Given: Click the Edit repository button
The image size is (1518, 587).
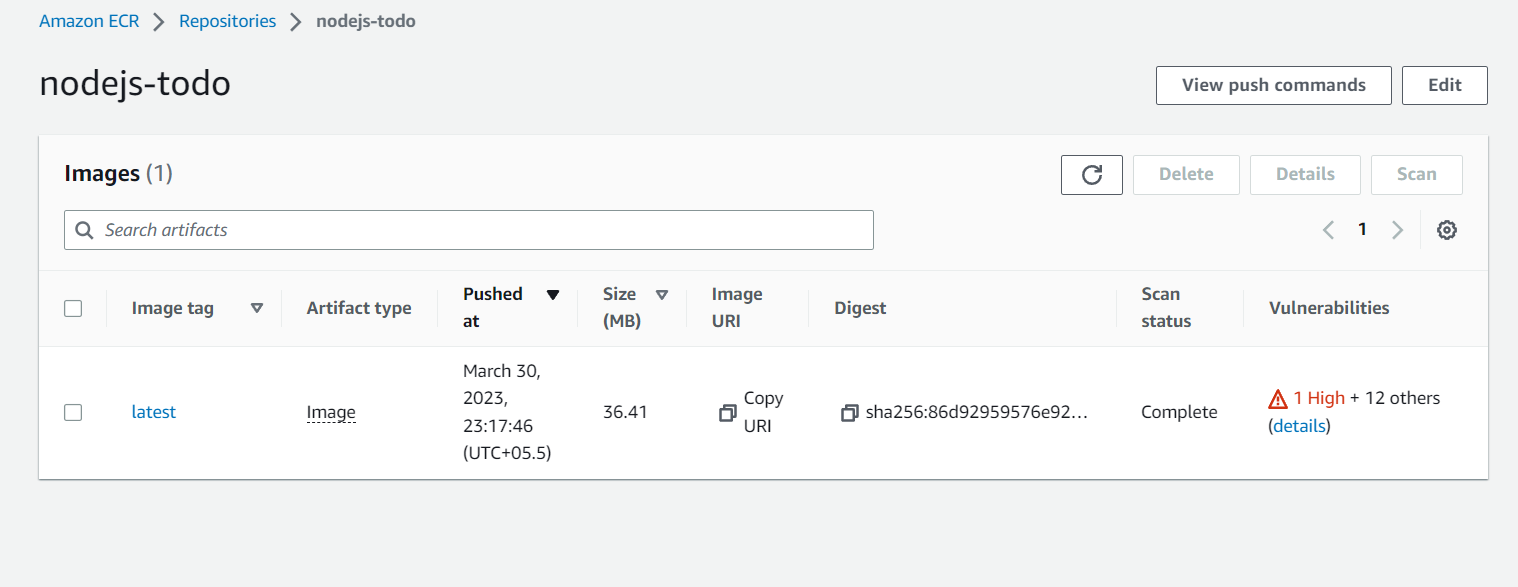Looking at the screenshot, I should 1444,85.
